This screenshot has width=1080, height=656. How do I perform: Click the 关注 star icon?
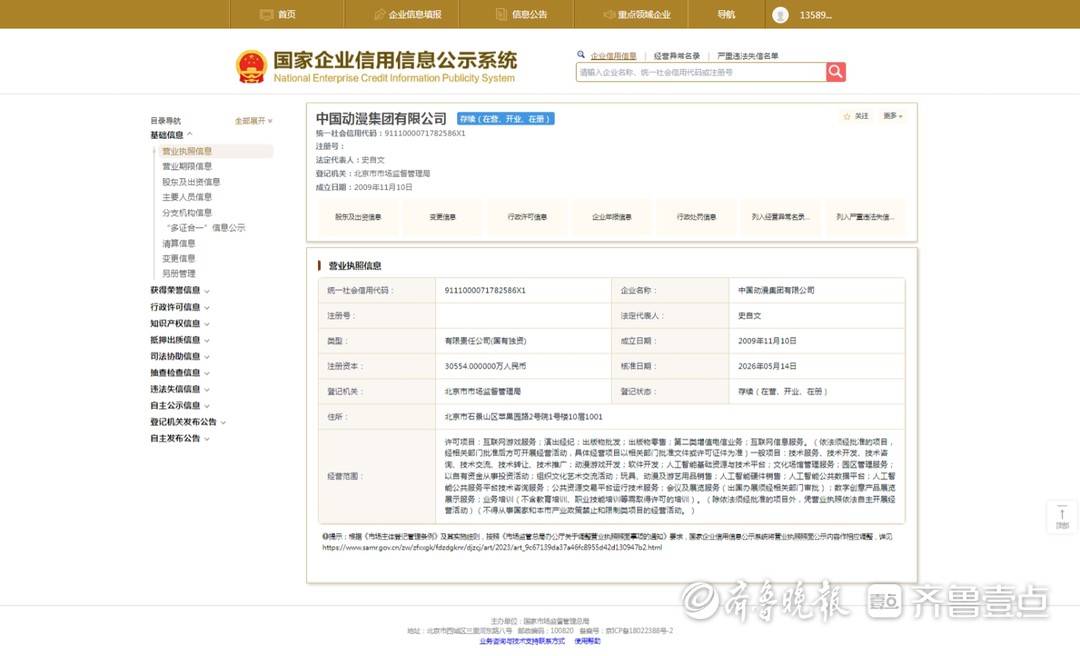coord(847,116)
